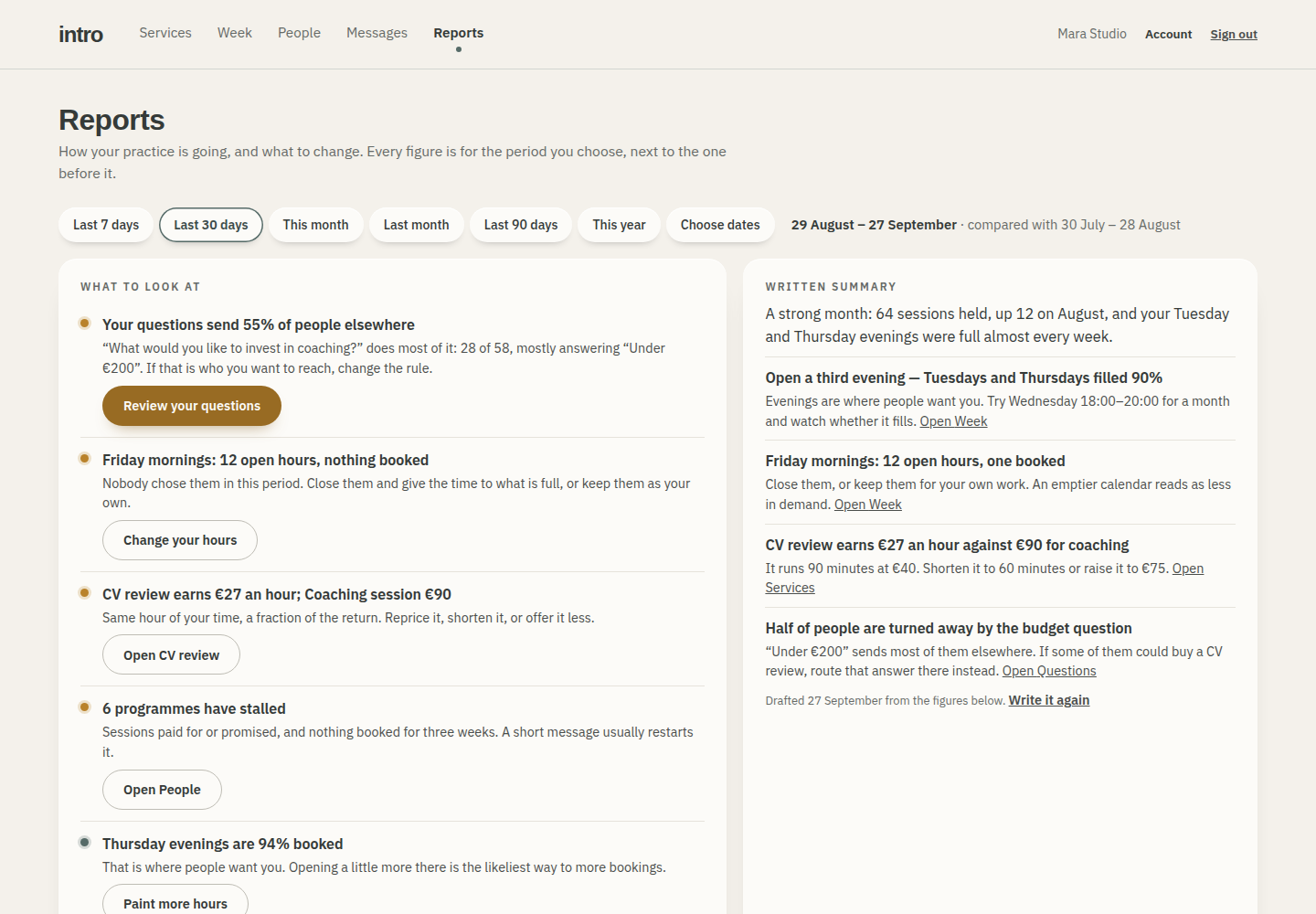1316x914 pixels.
Task: Click heading '6 programmes have stalled'
Action: coord(194,708)
